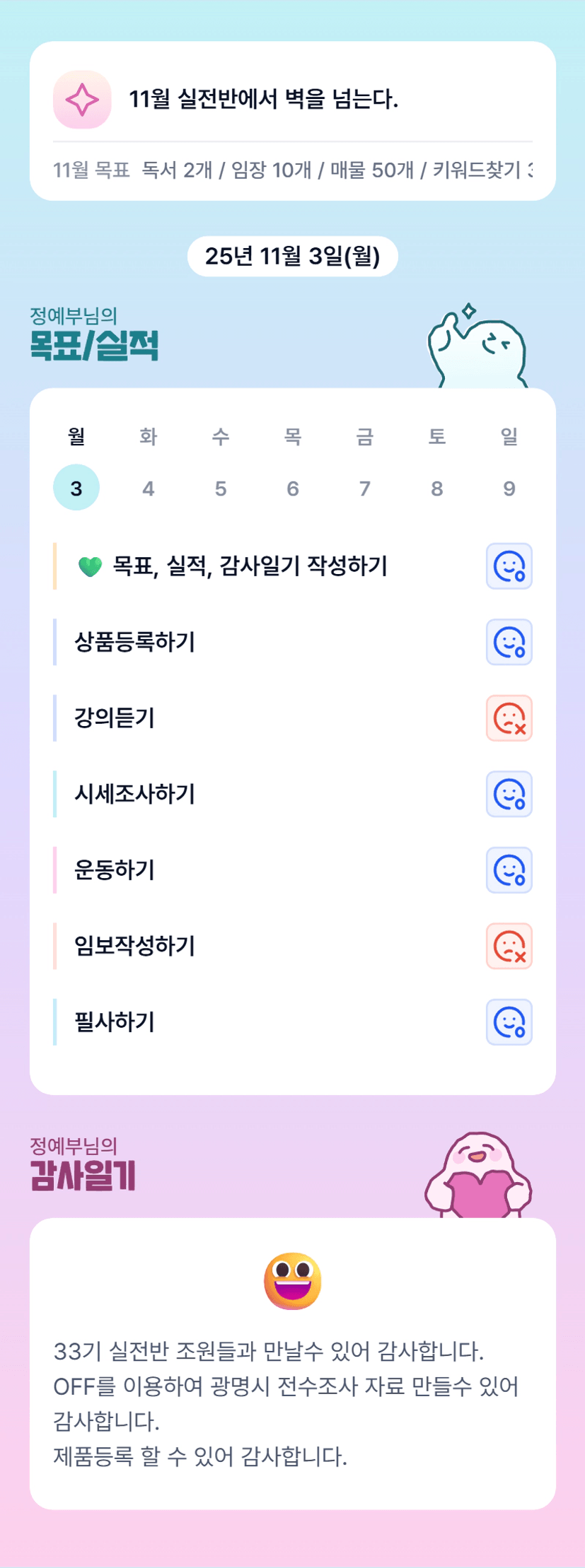Open the 25년 11월 3일(월) date selector
Screen dimensions: 585x1568
point(293,256)
